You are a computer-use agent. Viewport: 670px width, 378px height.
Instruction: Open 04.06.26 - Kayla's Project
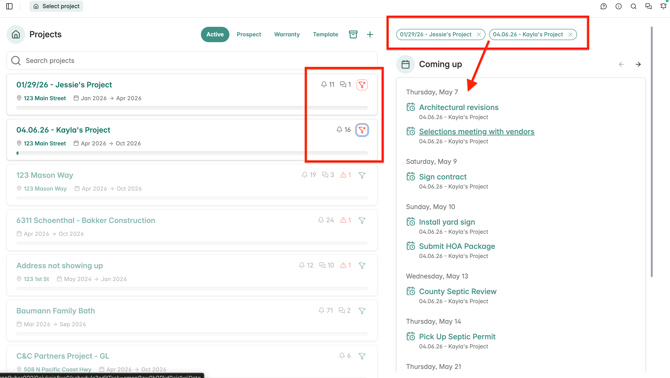[x=63, y=130]
